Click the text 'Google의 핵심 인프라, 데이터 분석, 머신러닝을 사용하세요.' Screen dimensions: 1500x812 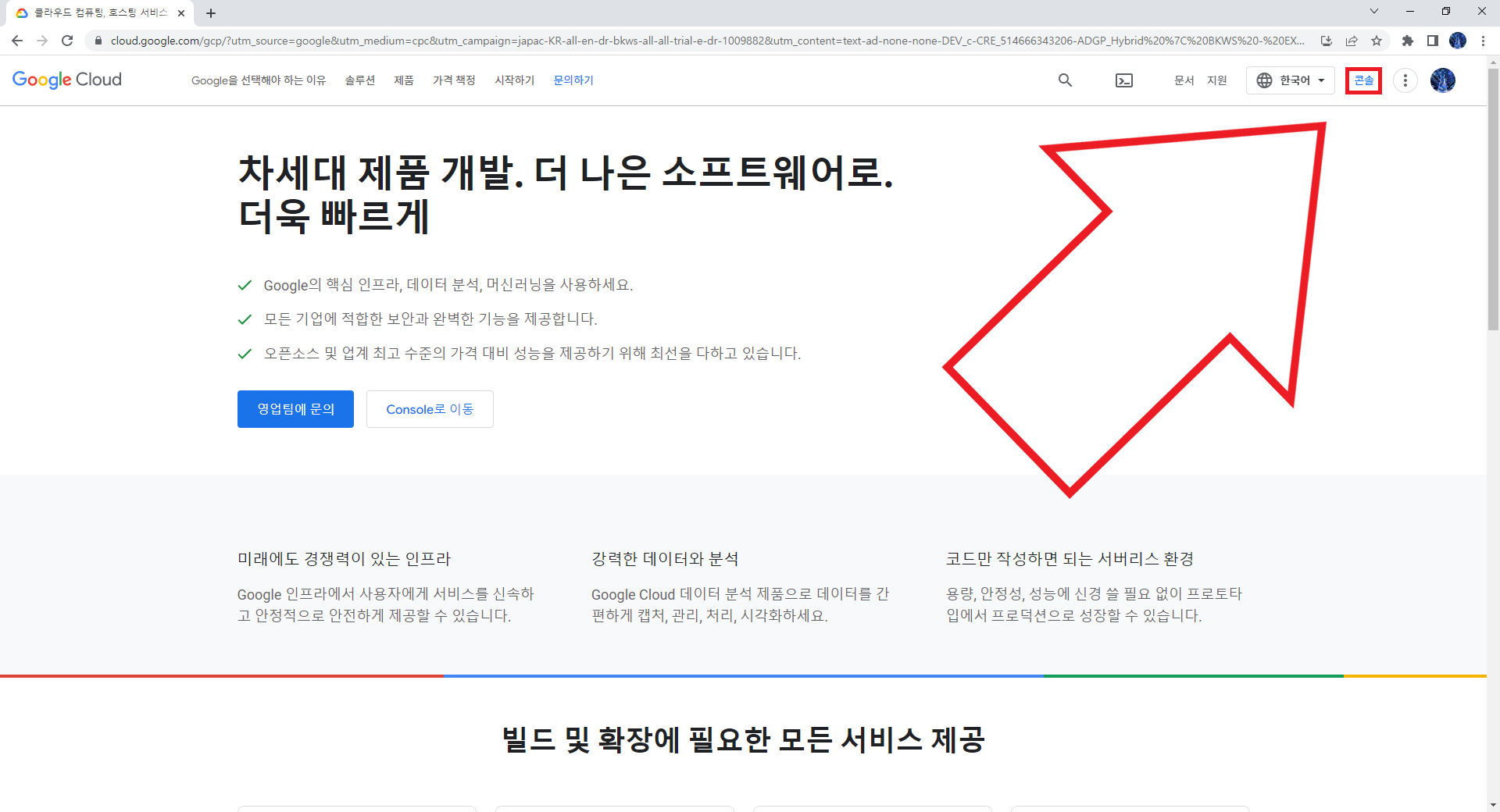tap(448, 285)
